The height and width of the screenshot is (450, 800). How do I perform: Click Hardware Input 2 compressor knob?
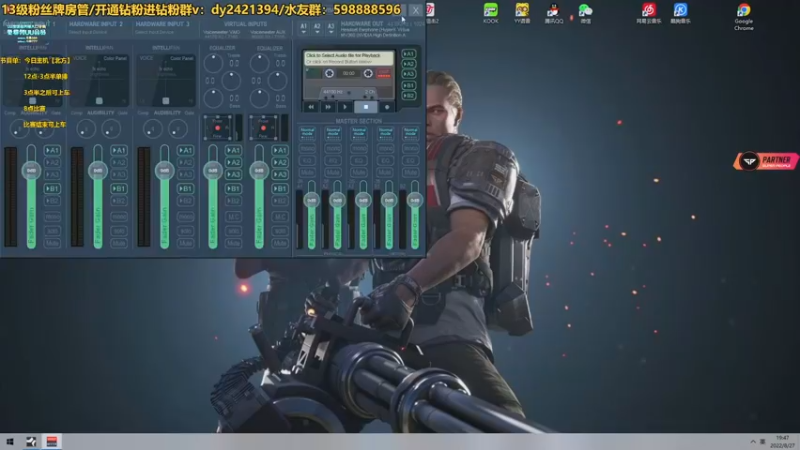pos(86,129)
